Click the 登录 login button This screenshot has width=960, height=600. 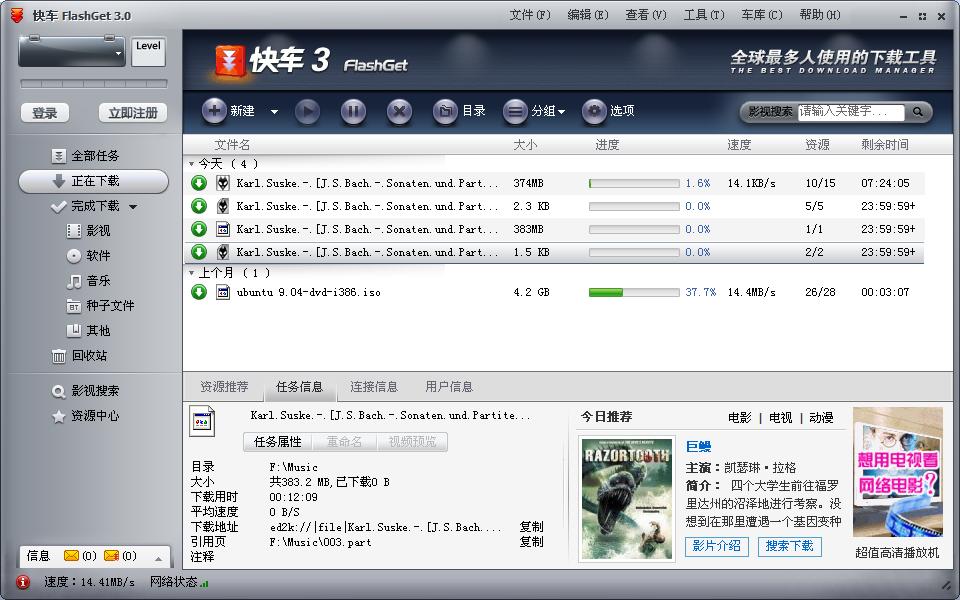click(45, 113)
